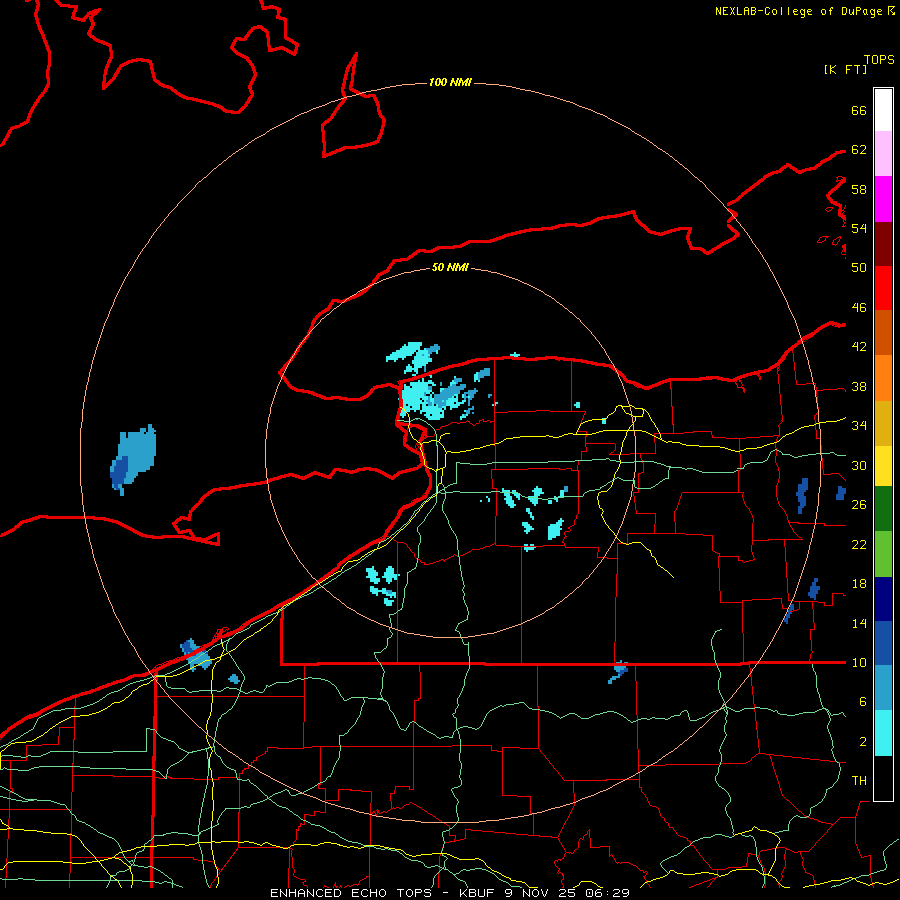Click the '9 NOV 25' date text
The height and width of the screenshot is (900, 900).
pyautogui.click(x=542, y=893)
